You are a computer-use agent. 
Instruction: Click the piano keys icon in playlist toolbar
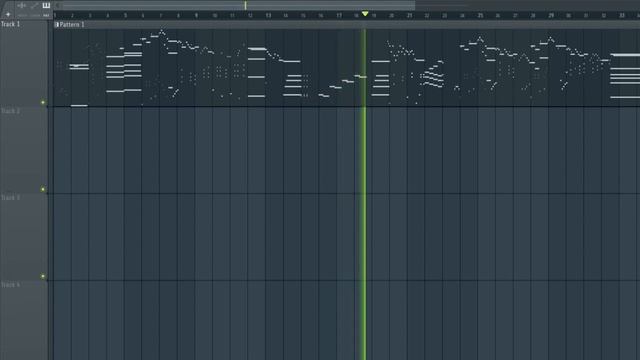(46, 5)
